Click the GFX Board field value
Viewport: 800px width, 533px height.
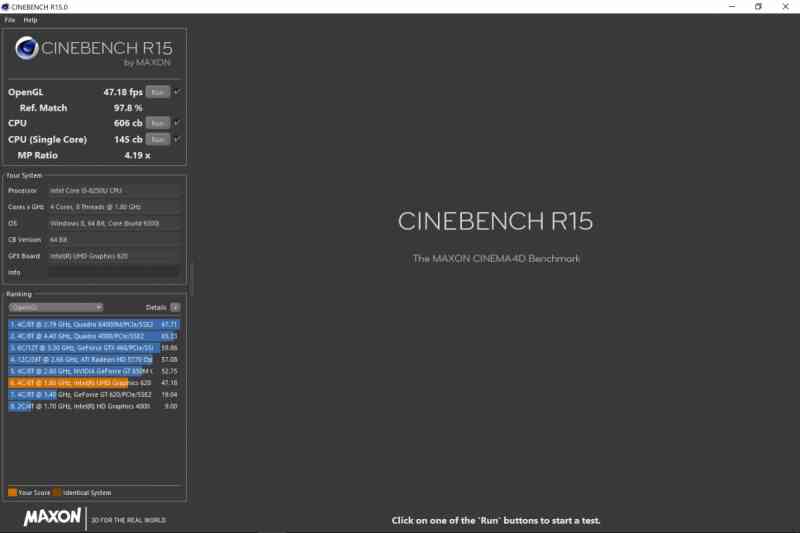114,256
